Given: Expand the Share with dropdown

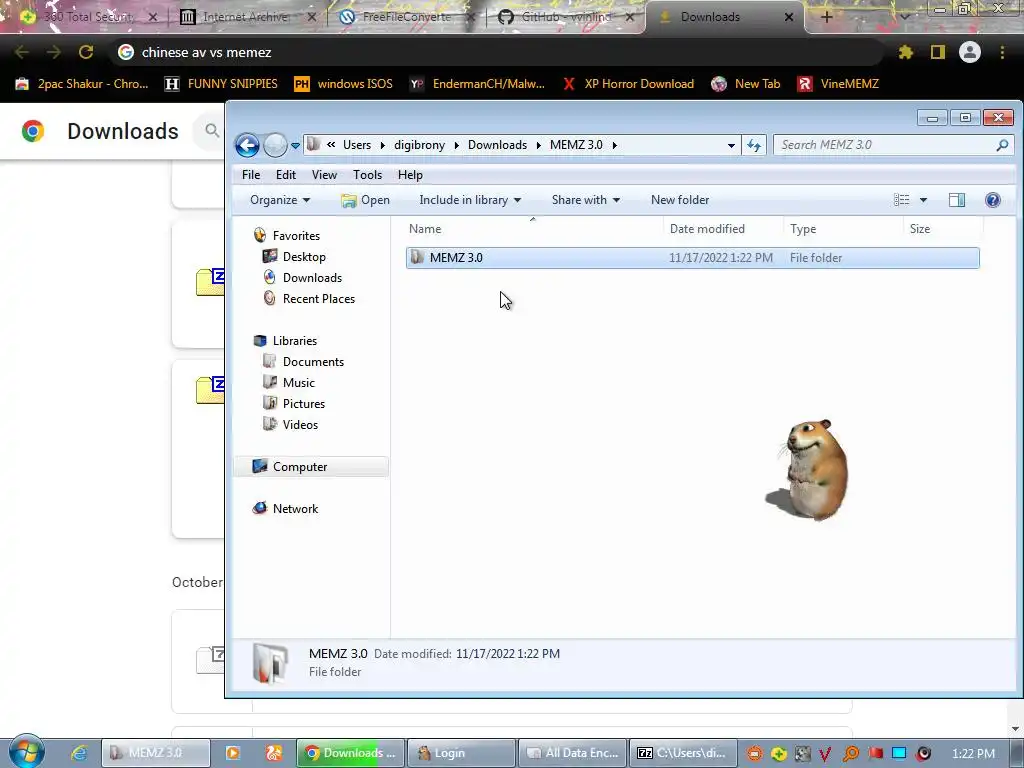Looking at the screenshot, I should 585,200.
